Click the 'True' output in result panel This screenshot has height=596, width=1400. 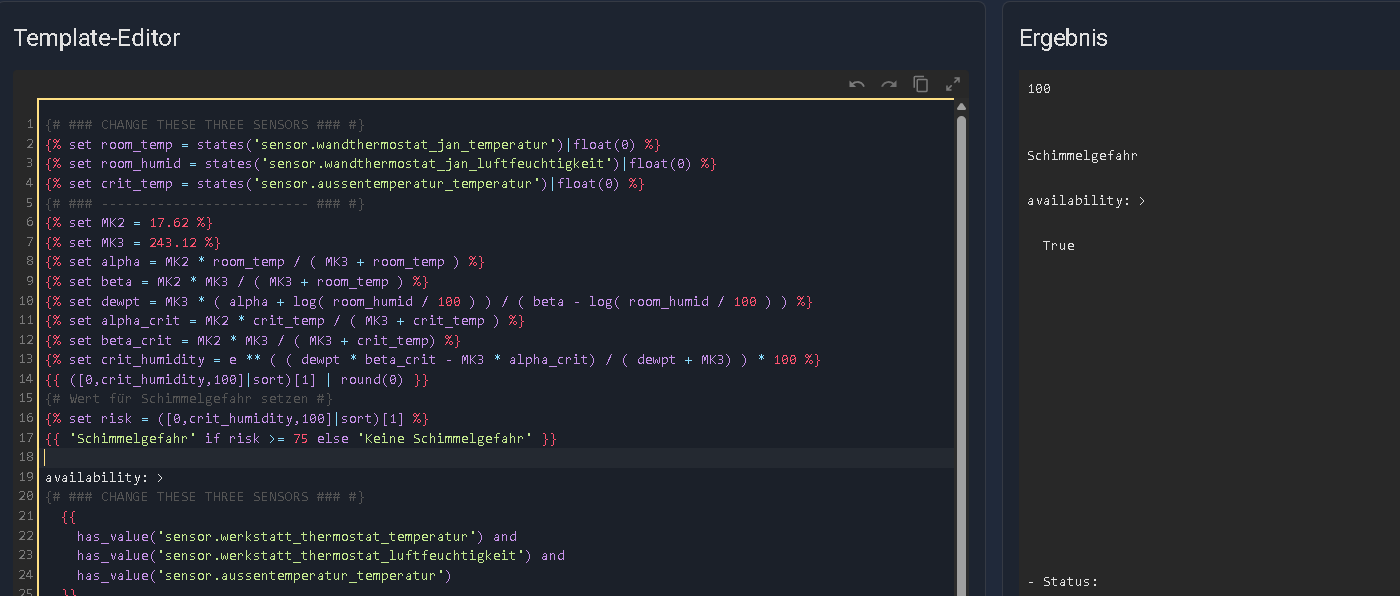pos(1058,246)
